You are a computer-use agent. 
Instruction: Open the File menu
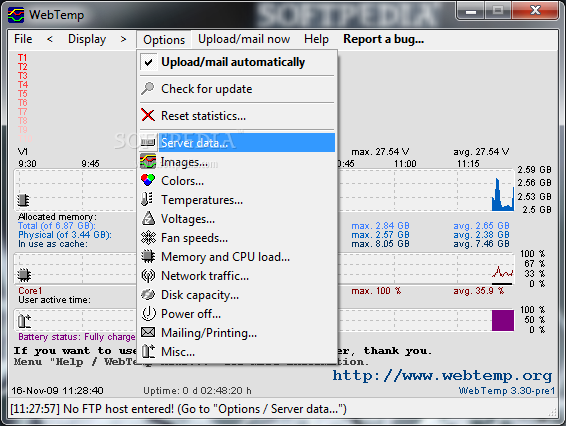coord(23,39)
